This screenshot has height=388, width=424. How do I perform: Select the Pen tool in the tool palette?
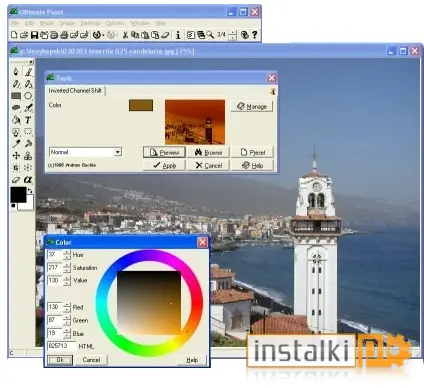(x=16, y=71)
